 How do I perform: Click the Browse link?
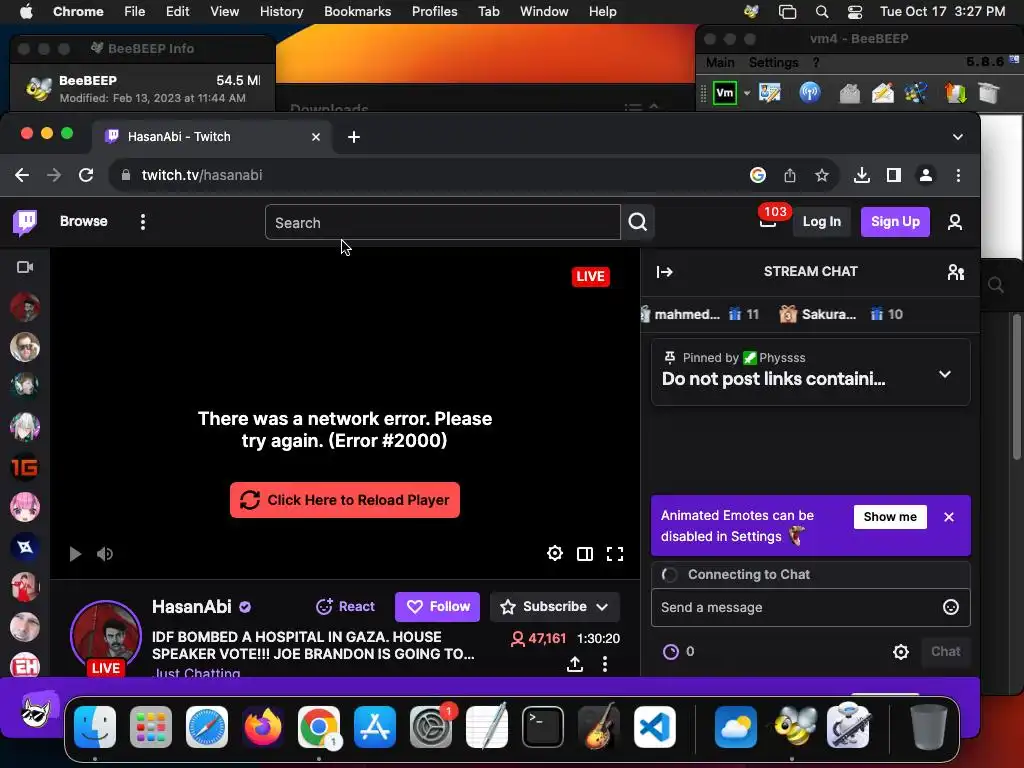pyautogui.click(x=84, y=221)
